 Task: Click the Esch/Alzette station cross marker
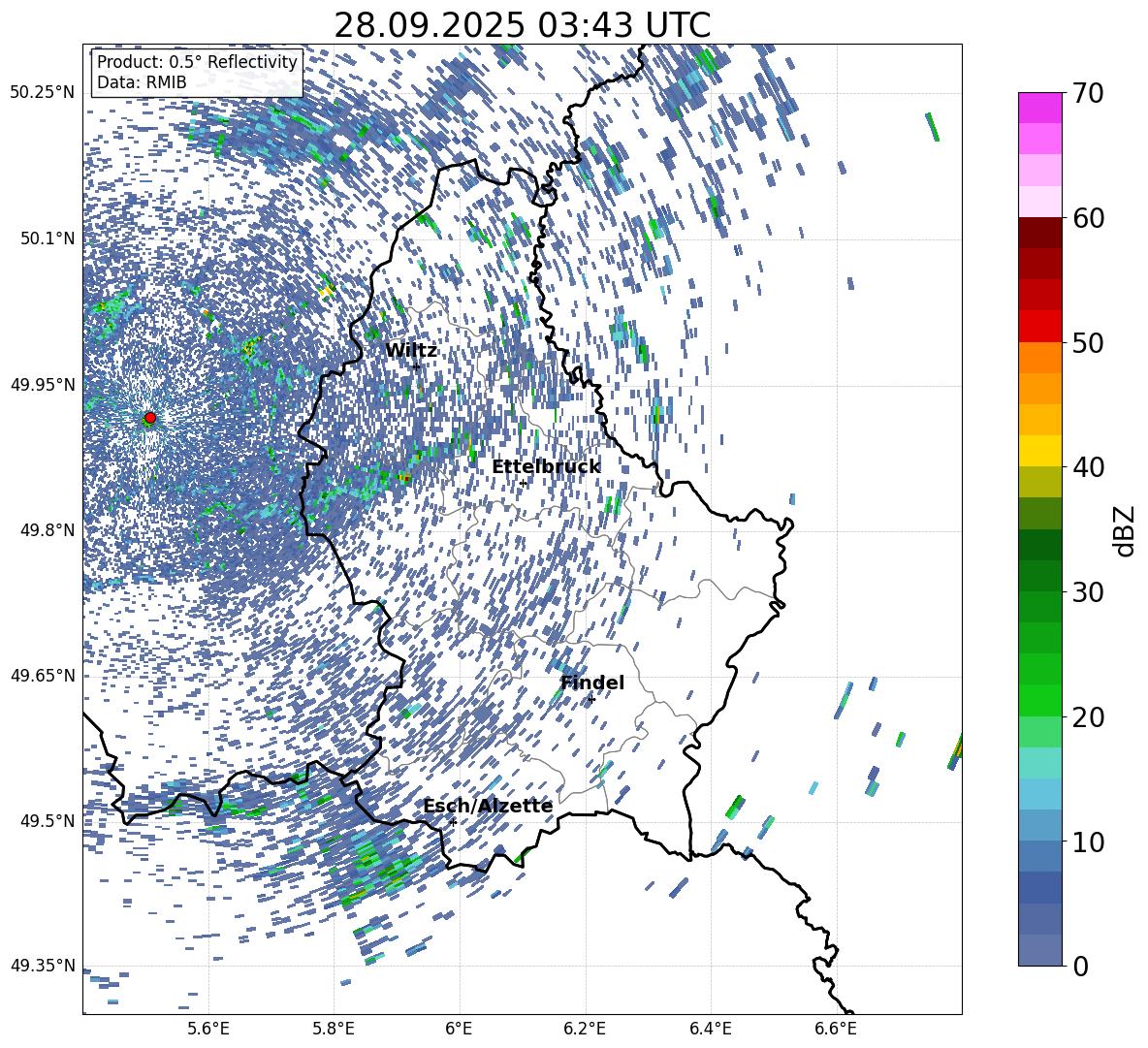[x=453, y=822]
